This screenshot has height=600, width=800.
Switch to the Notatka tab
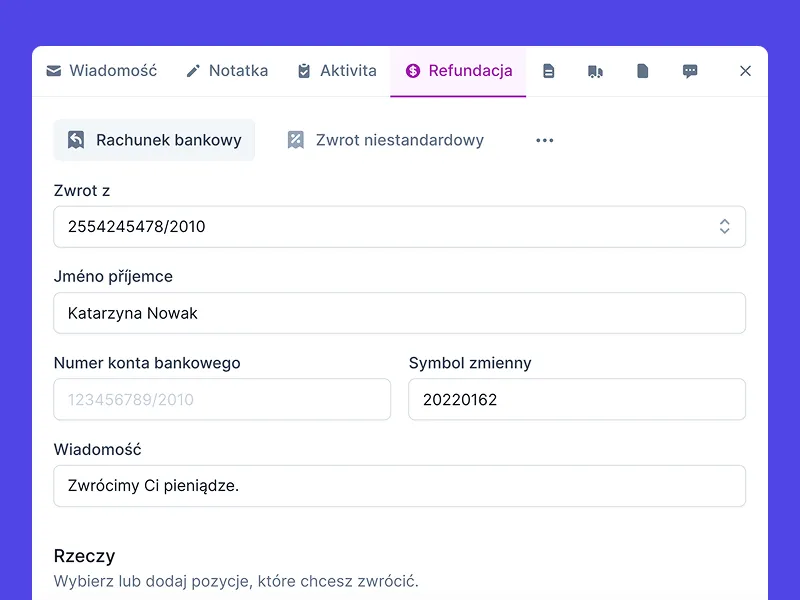click(227, 70)
